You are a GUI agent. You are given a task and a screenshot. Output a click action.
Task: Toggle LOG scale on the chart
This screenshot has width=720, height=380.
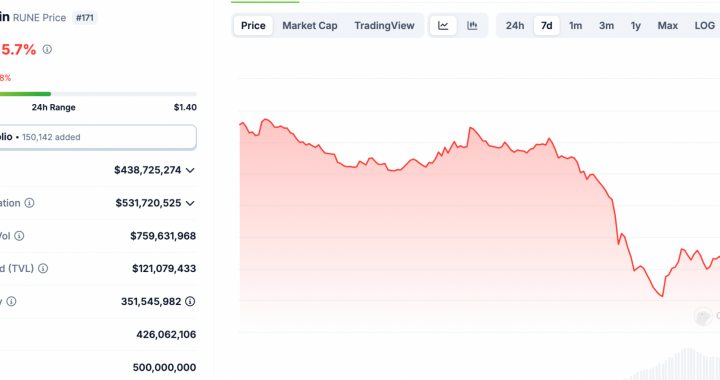(704, 26)
